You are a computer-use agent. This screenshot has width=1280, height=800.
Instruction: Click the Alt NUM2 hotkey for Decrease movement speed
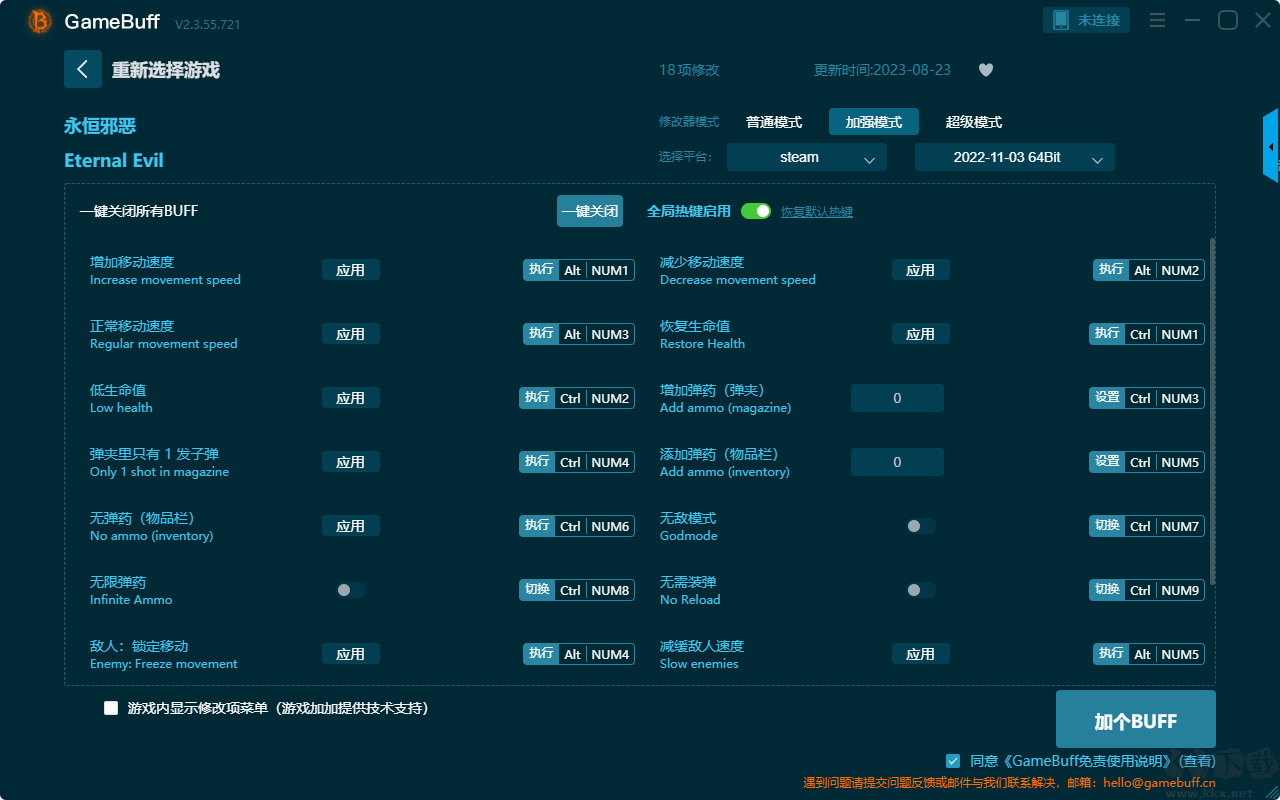[x=1149, y=270]
